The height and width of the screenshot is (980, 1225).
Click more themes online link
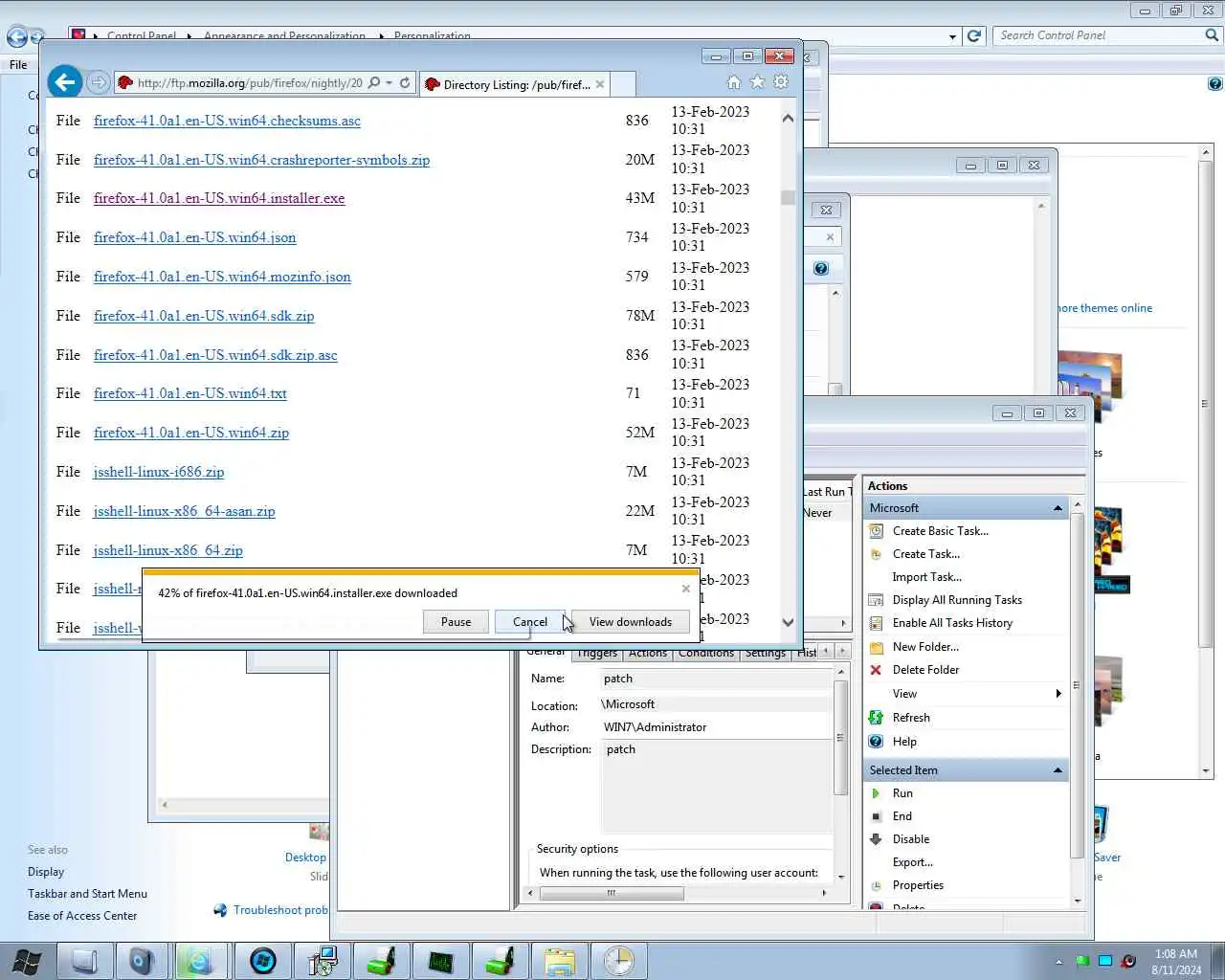click(x=1104, y=308)
